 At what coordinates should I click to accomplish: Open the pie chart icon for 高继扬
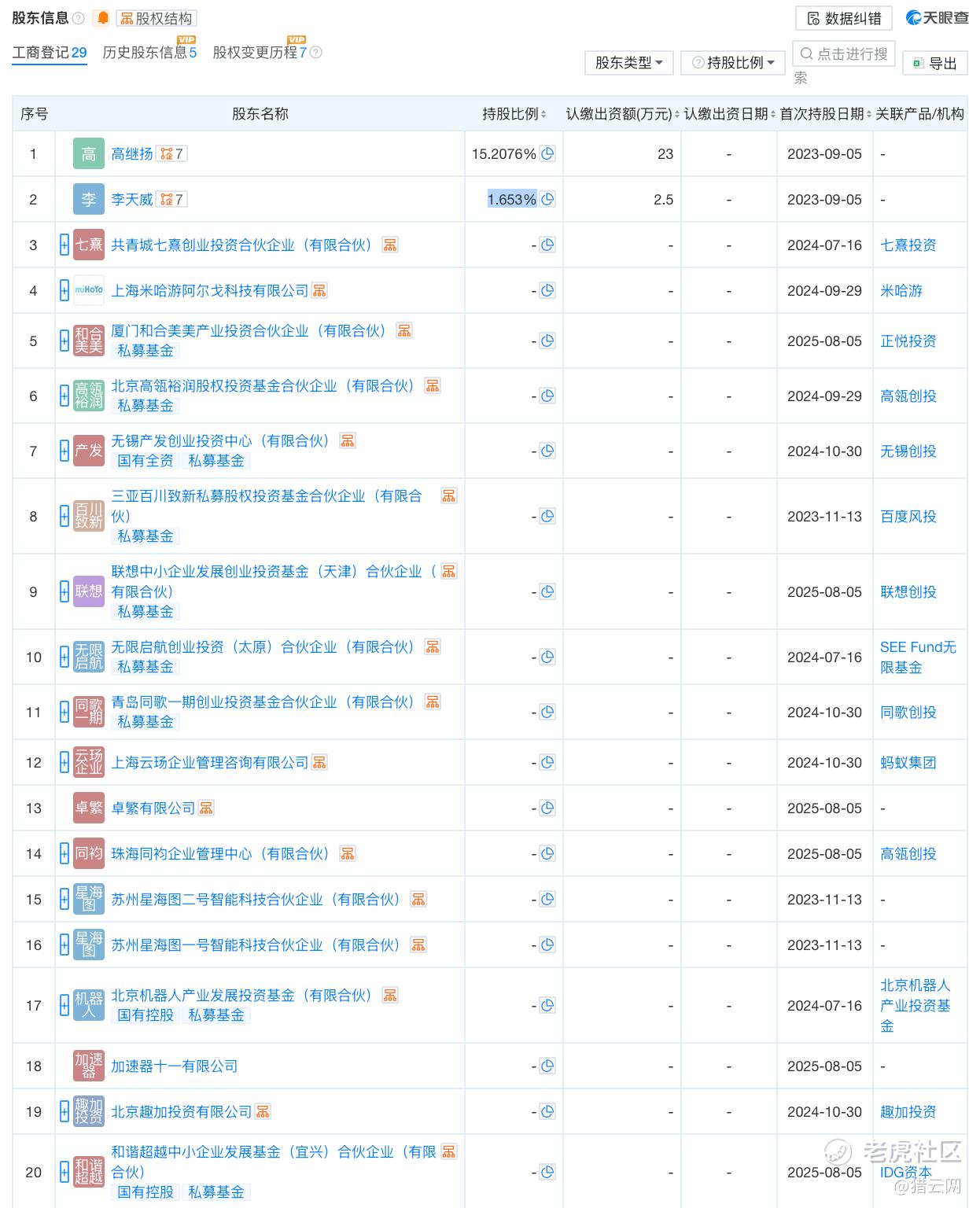[547, 154]
